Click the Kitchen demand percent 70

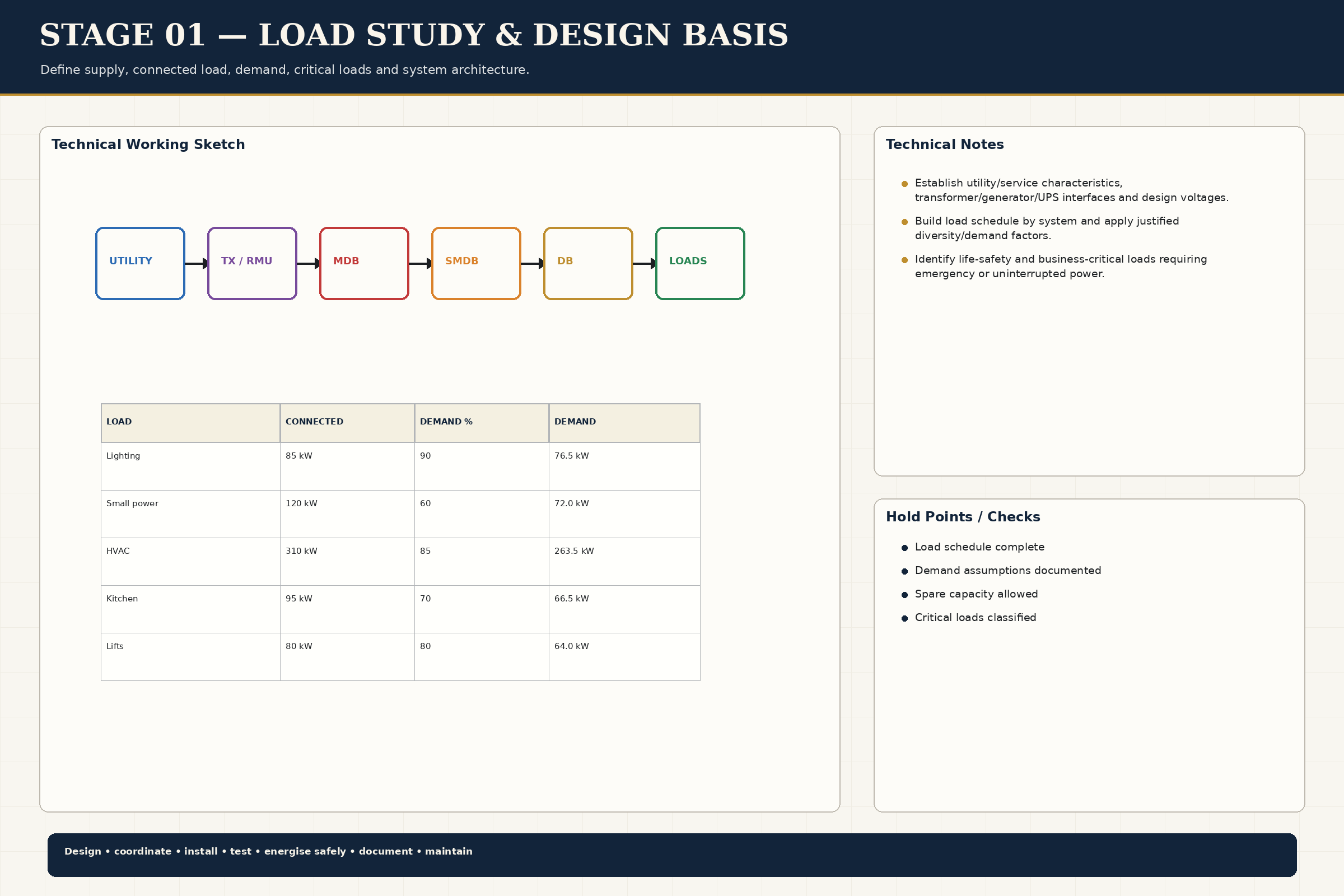(425, 598)
